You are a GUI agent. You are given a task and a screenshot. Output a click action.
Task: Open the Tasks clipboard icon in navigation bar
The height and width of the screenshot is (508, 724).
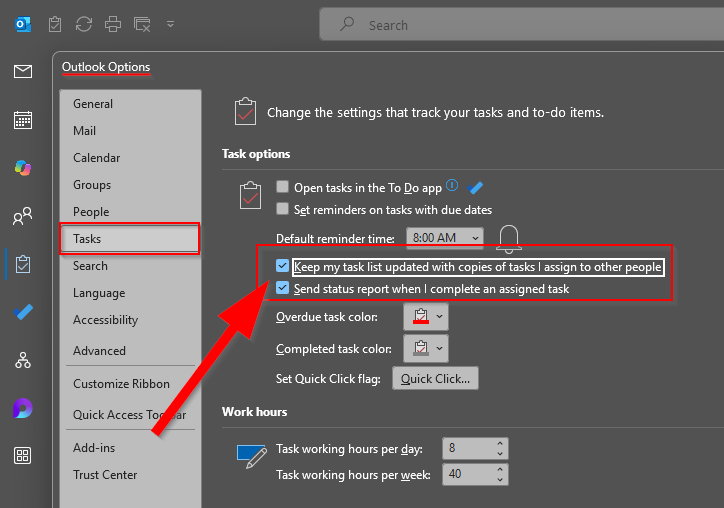coord(23,264)
